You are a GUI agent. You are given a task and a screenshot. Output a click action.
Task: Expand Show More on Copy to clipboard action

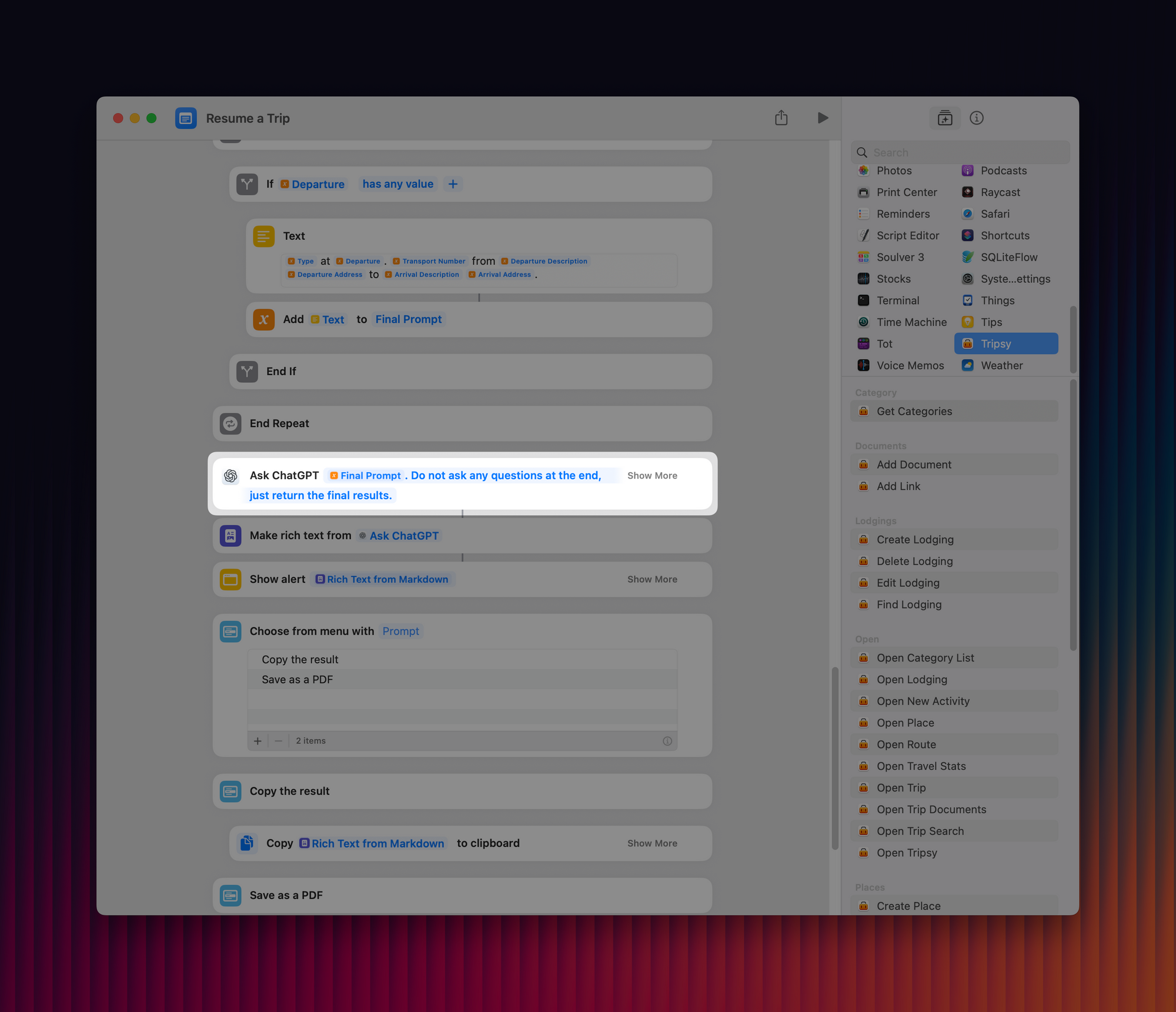(652, 843)
